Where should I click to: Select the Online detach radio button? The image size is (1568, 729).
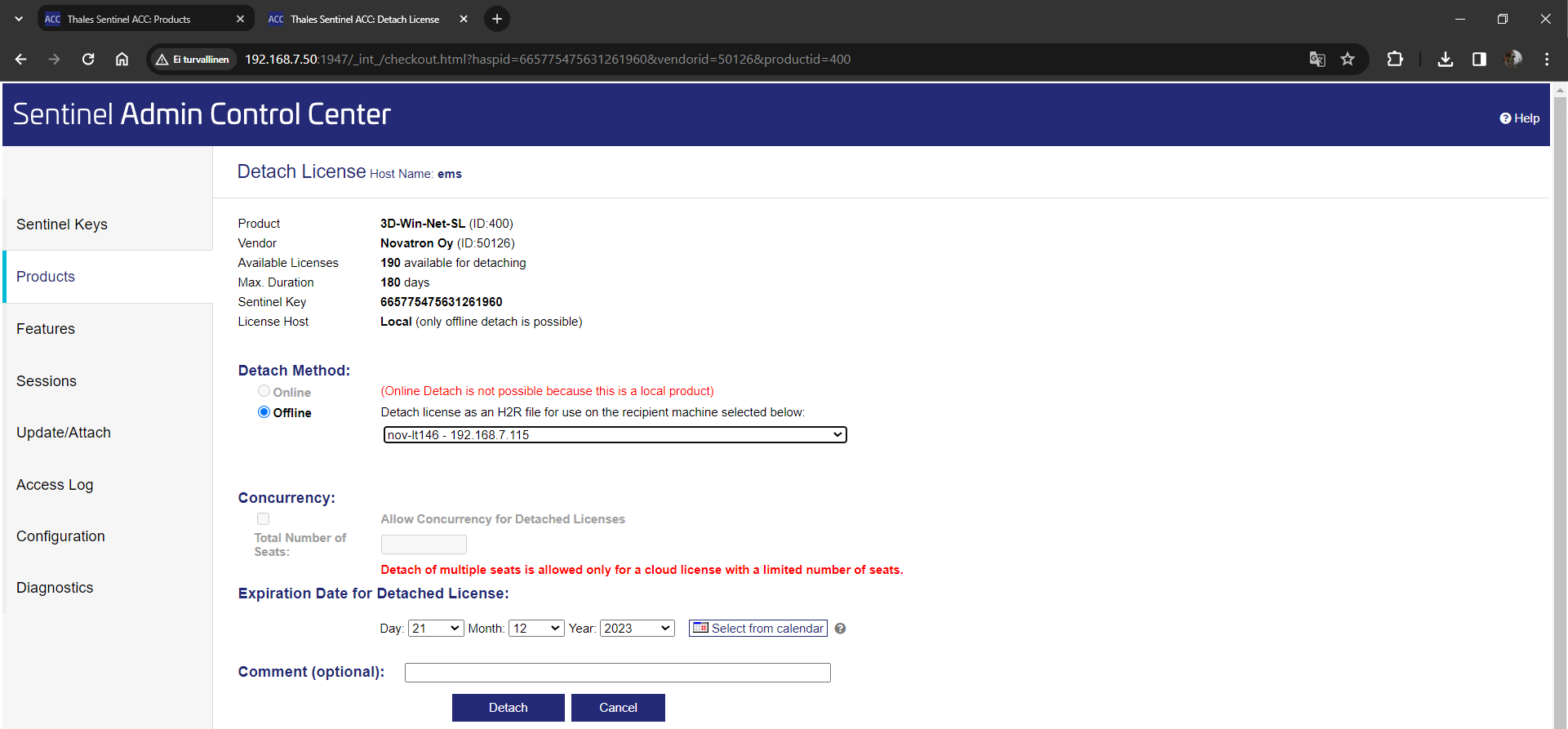(264, 392)
